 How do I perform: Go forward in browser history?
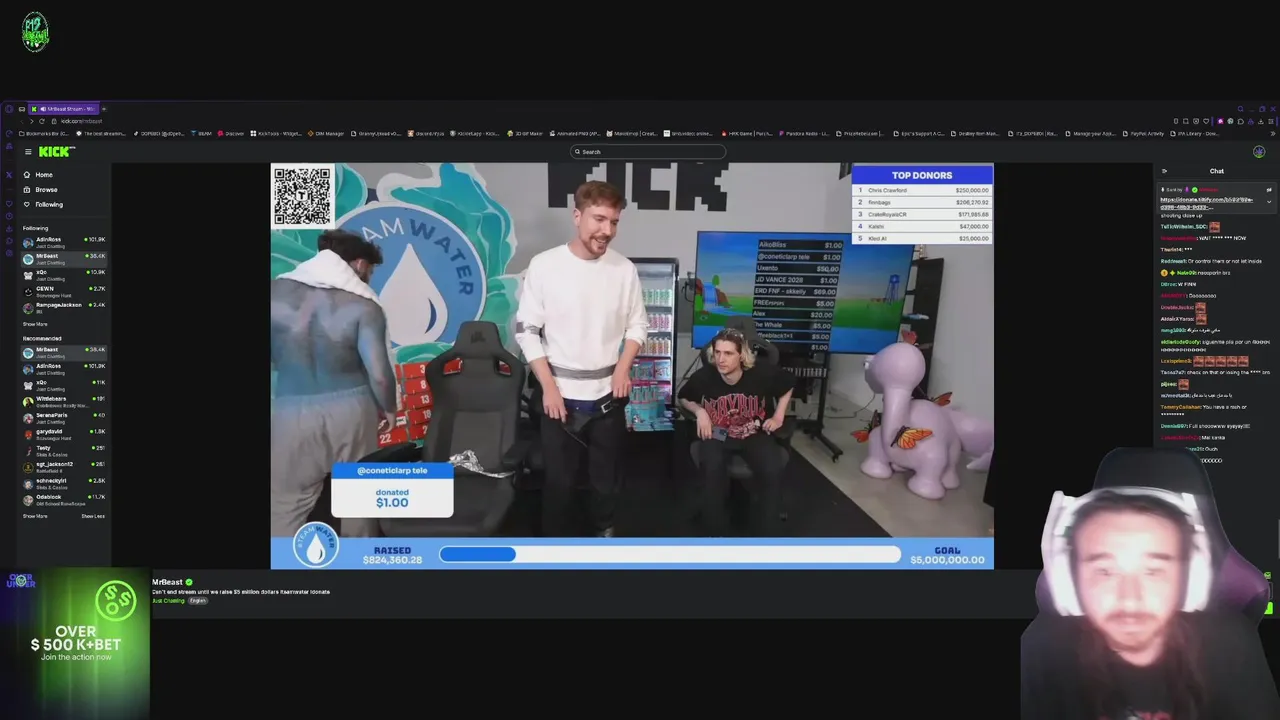point(31,121)
